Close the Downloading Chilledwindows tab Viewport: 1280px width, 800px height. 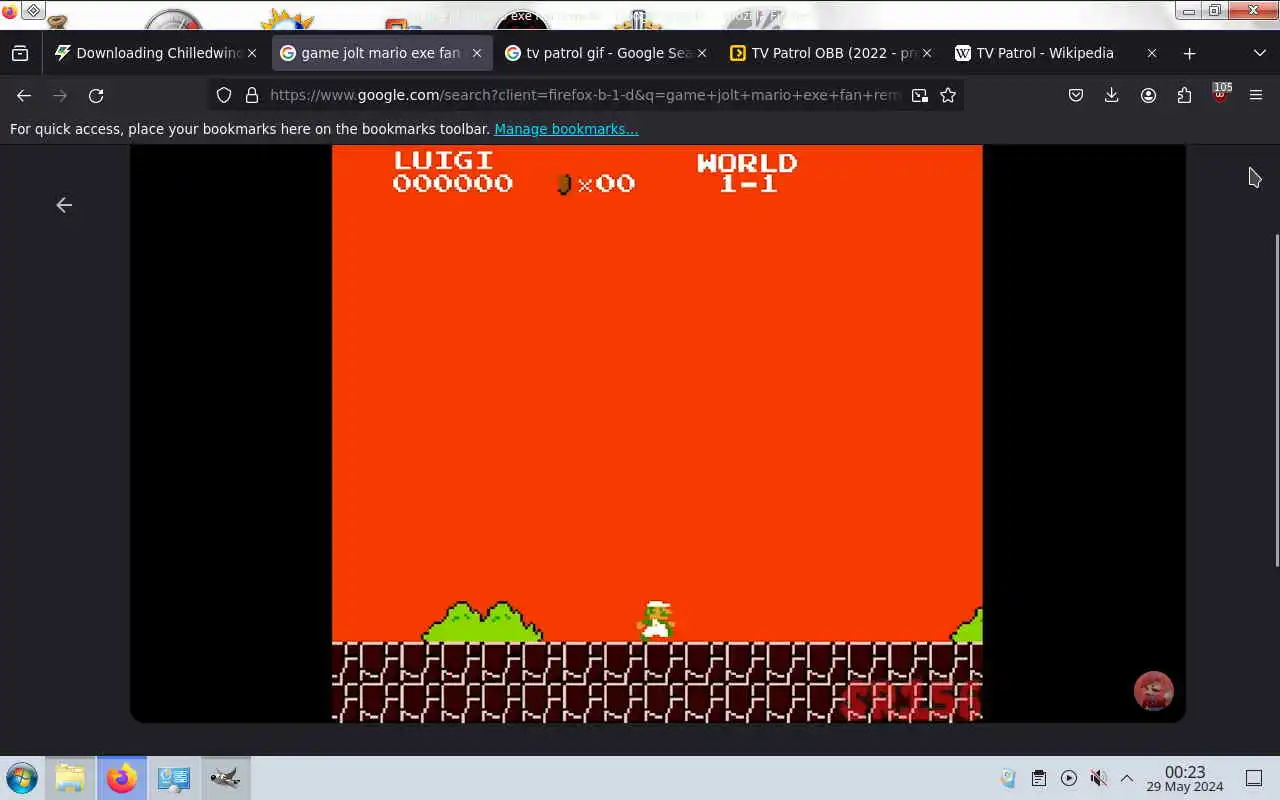252,53
